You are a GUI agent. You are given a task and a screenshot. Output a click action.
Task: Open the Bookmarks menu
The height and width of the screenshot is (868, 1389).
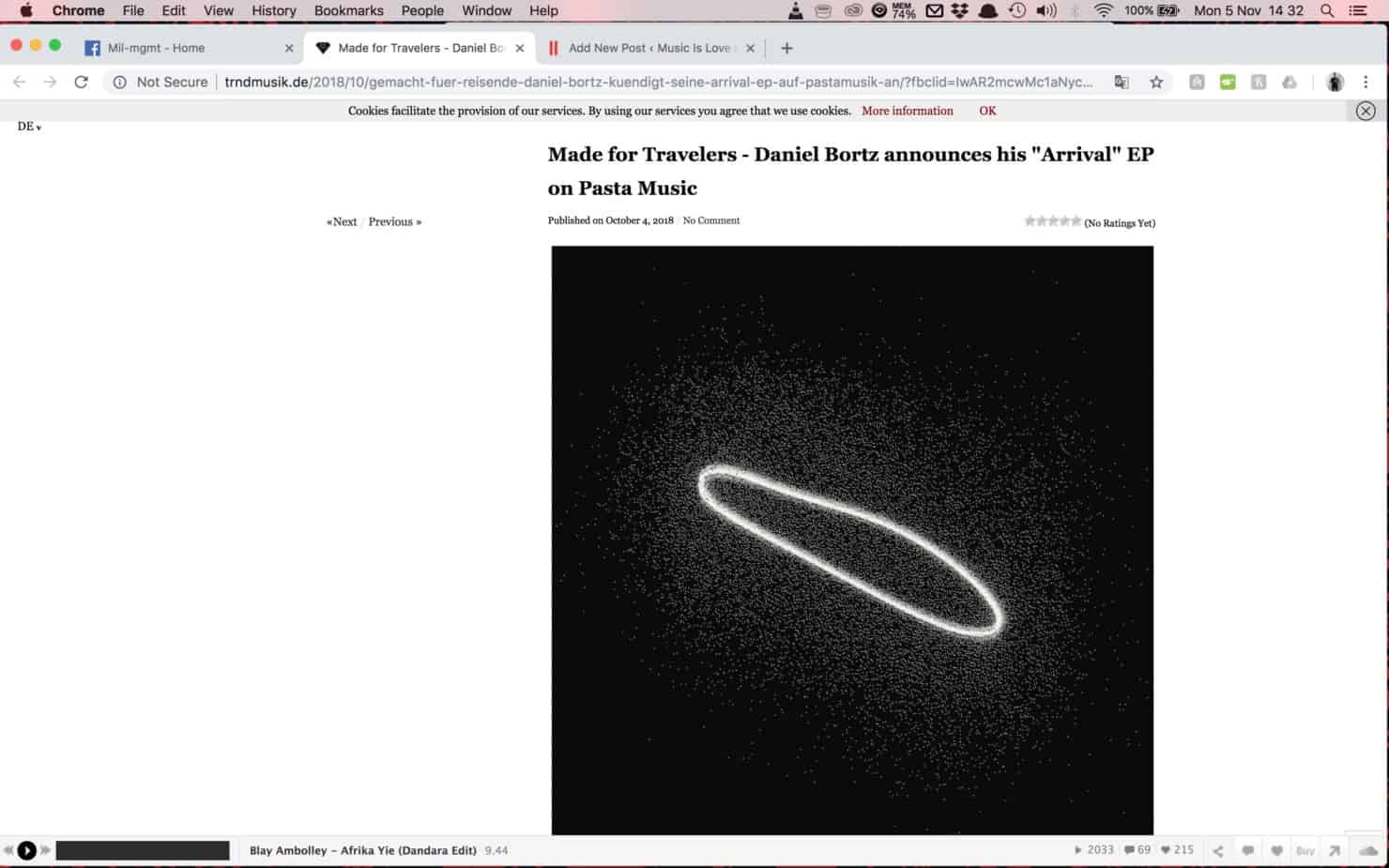349,10
